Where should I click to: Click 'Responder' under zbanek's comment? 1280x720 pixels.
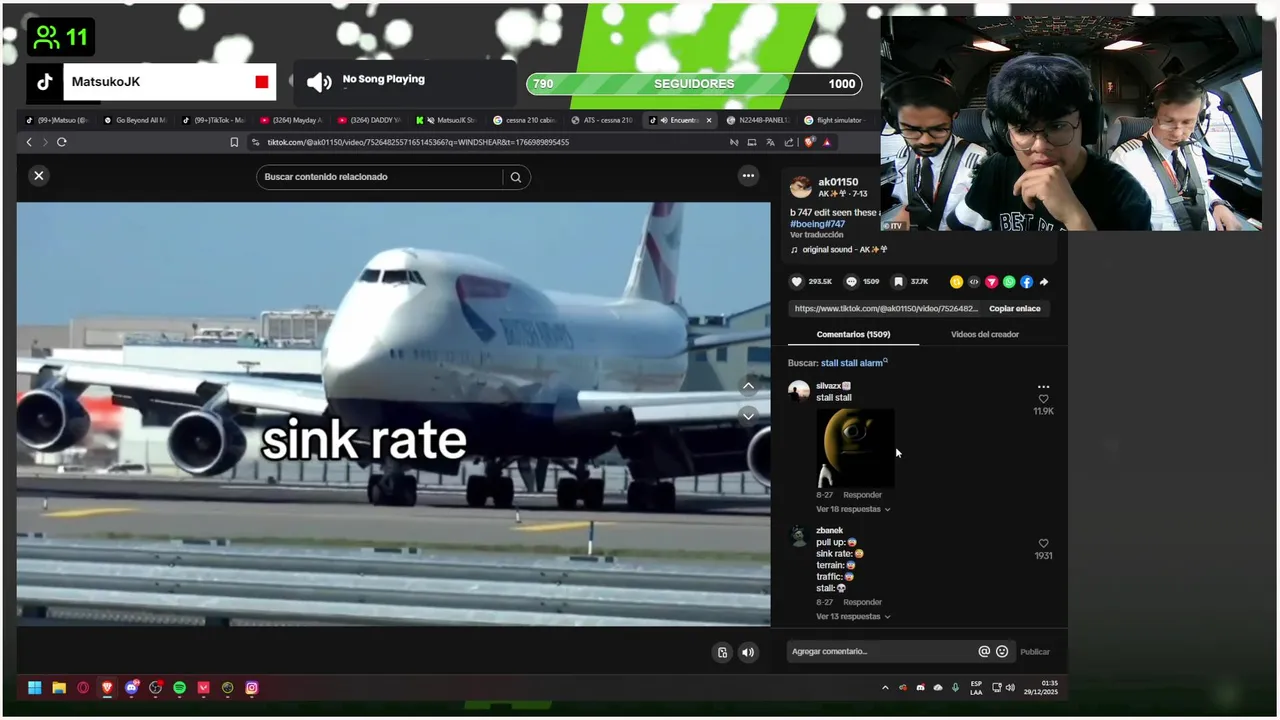coord(862,602)
